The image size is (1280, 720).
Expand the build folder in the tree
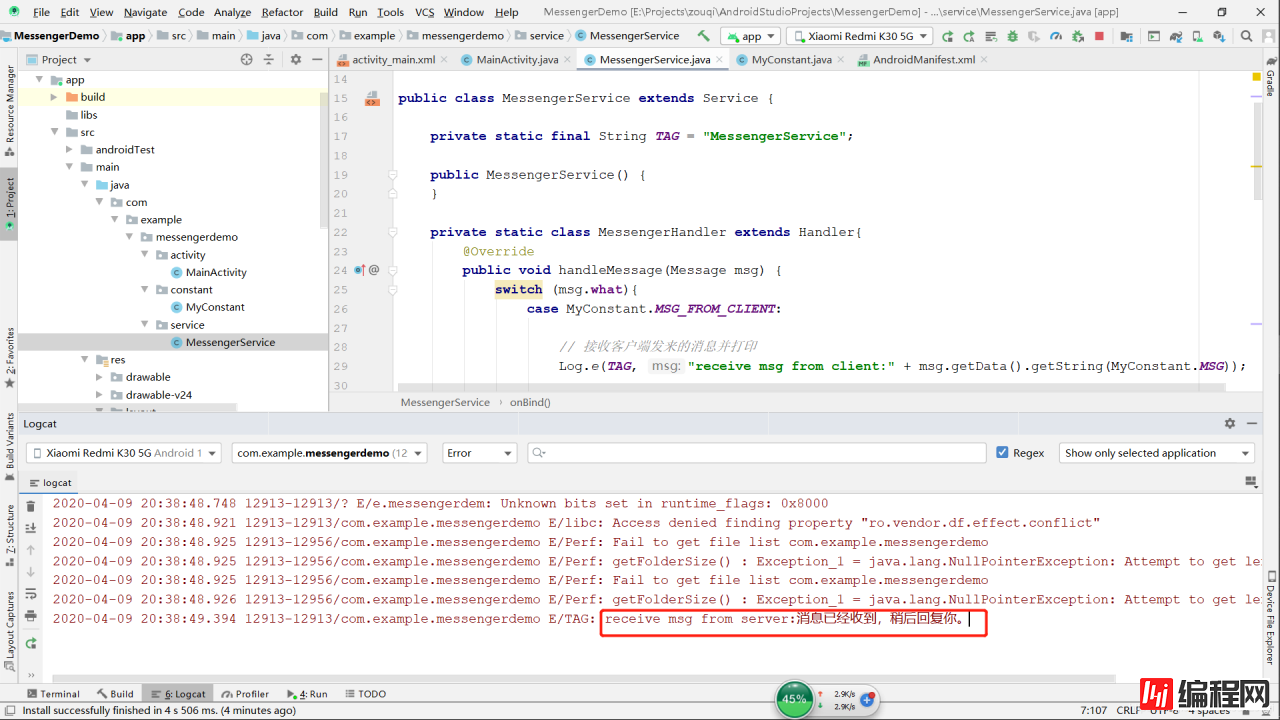click(54, 97)
